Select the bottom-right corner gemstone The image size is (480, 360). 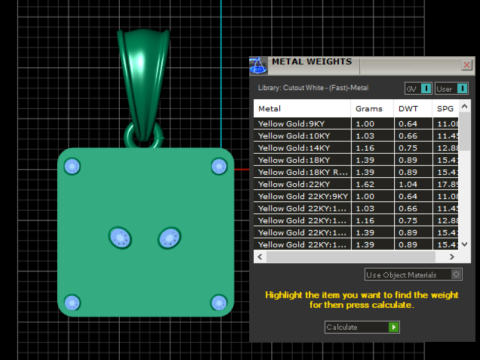point(219,303)
